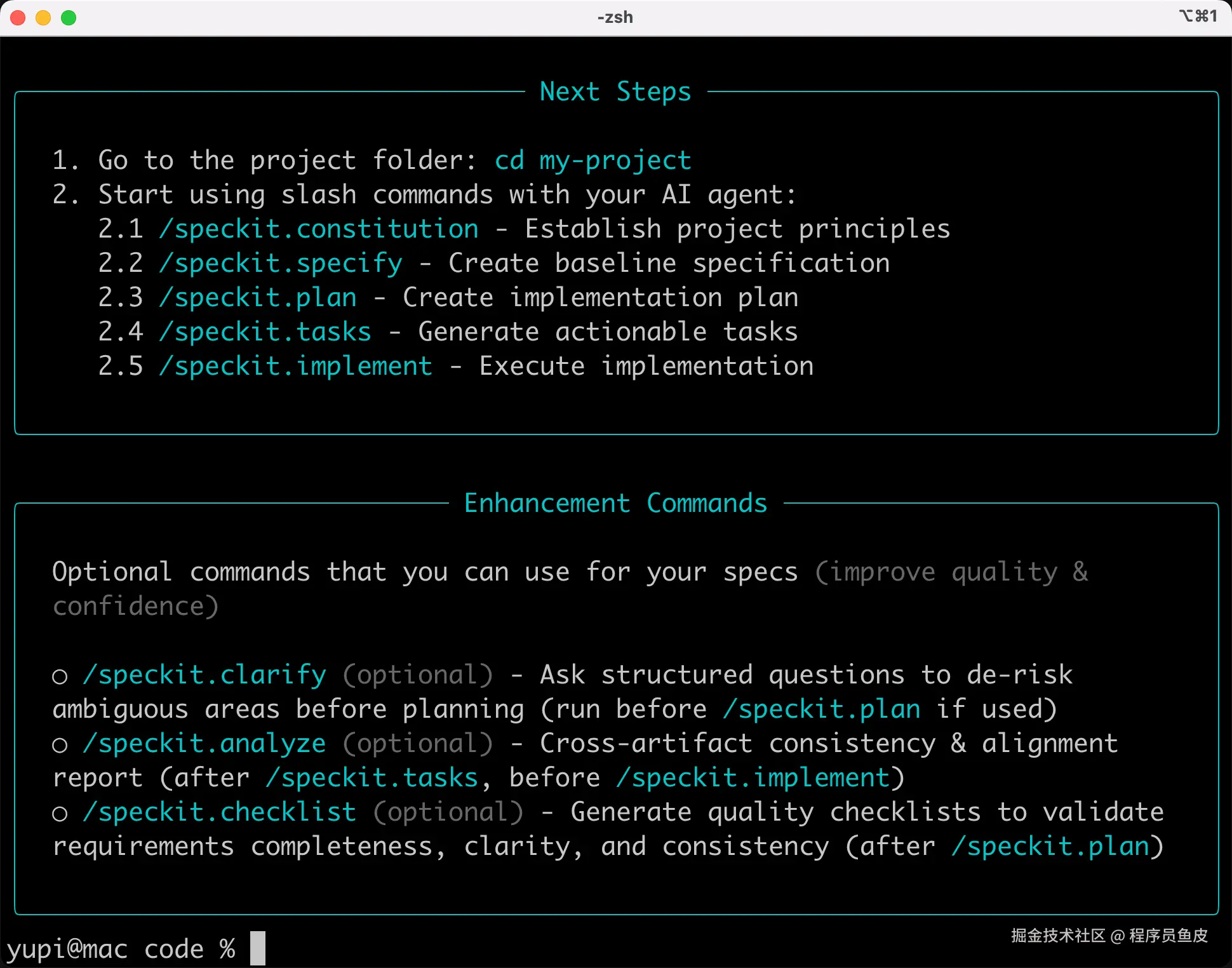1232x968 pixels.
Task: Click the /speckit.checklist optional command
Action: click(220, 812)
